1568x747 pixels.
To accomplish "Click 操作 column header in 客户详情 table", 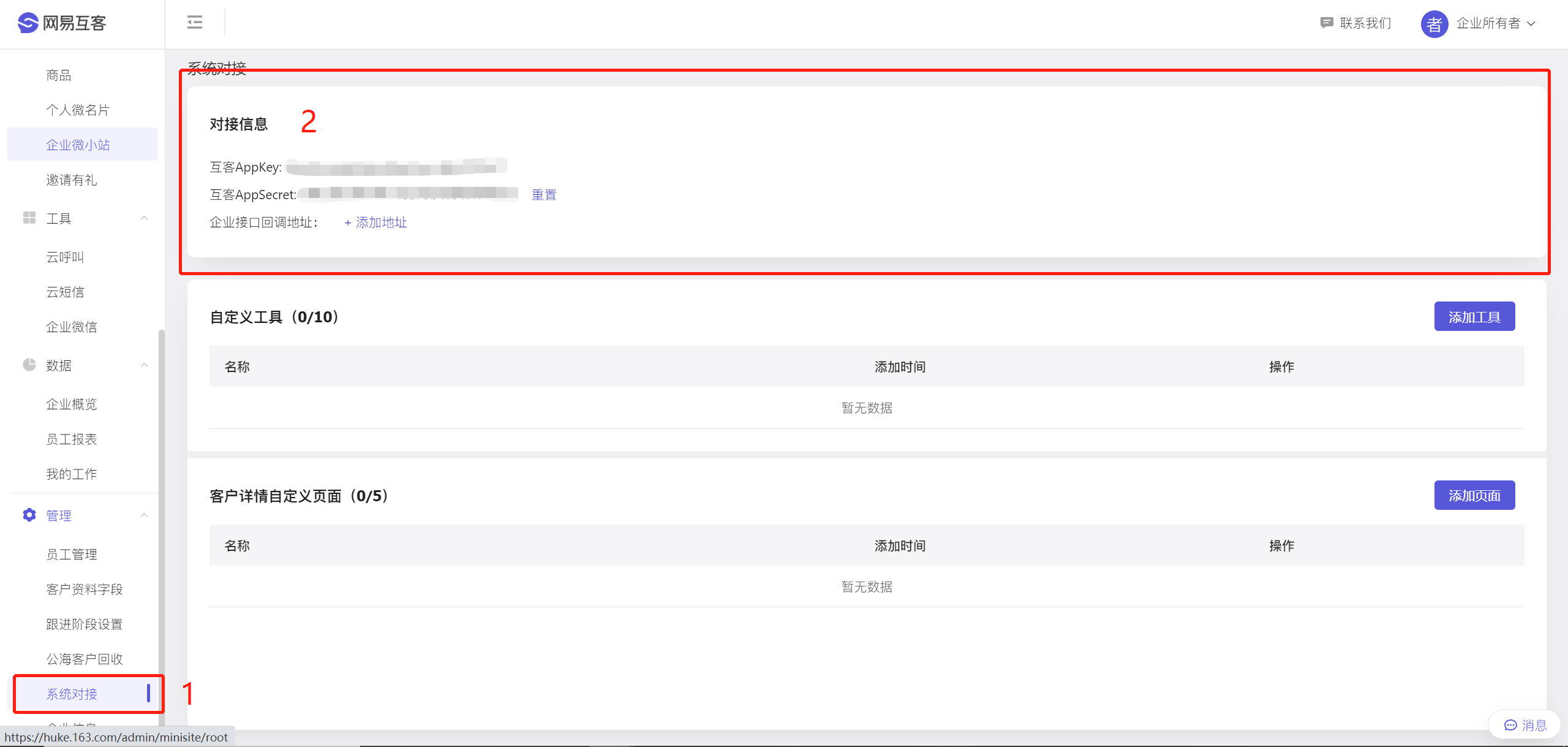I will [1281, 546].
